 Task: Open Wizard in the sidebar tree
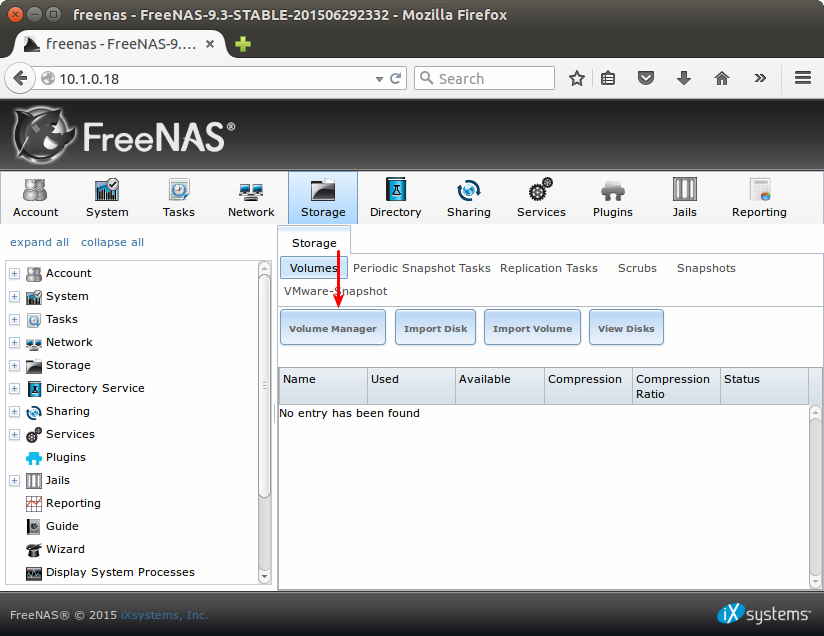[x=65, y=549]
